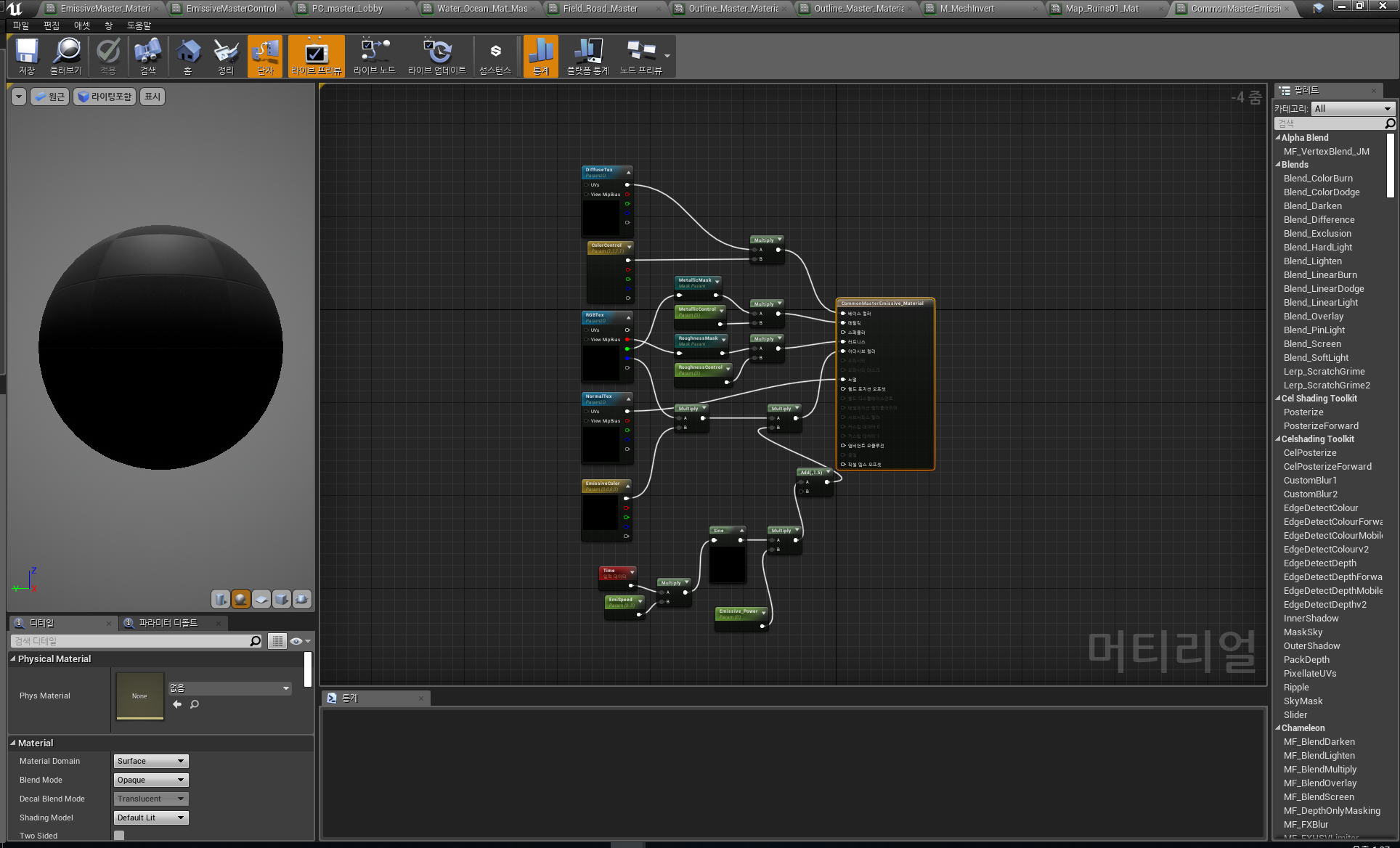The width and height of the screenshot is (1400, 848).
Task: Click the Platform Stats (플랫폼 통계) icon
Action: (587, 56)
